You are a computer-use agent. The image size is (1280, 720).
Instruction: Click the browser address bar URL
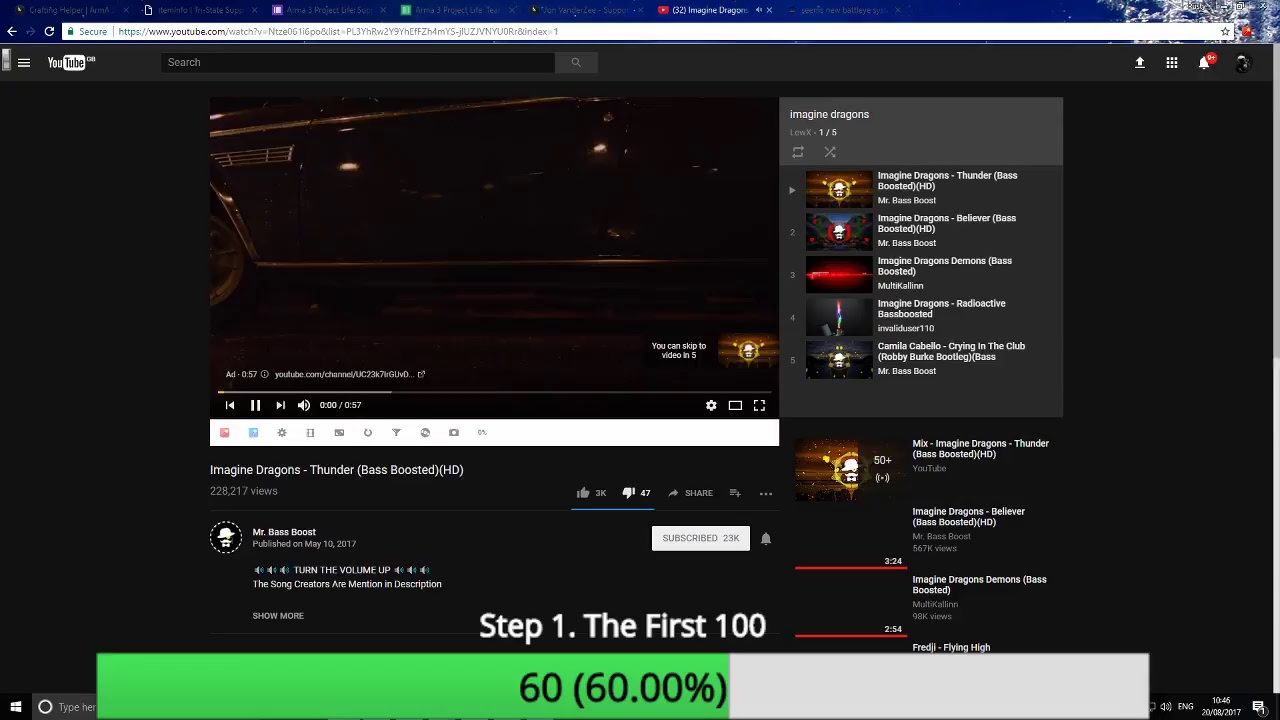click(338, 32)
